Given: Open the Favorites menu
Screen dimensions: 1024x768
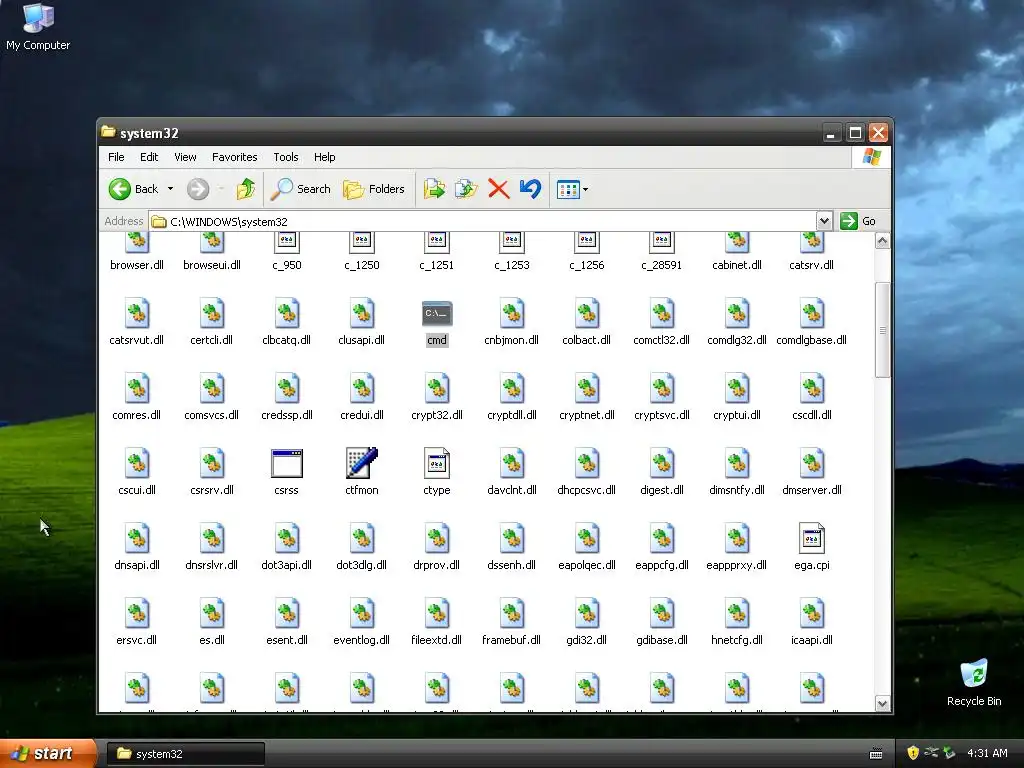Looking at the screenshot, I should tap(234, 157).
